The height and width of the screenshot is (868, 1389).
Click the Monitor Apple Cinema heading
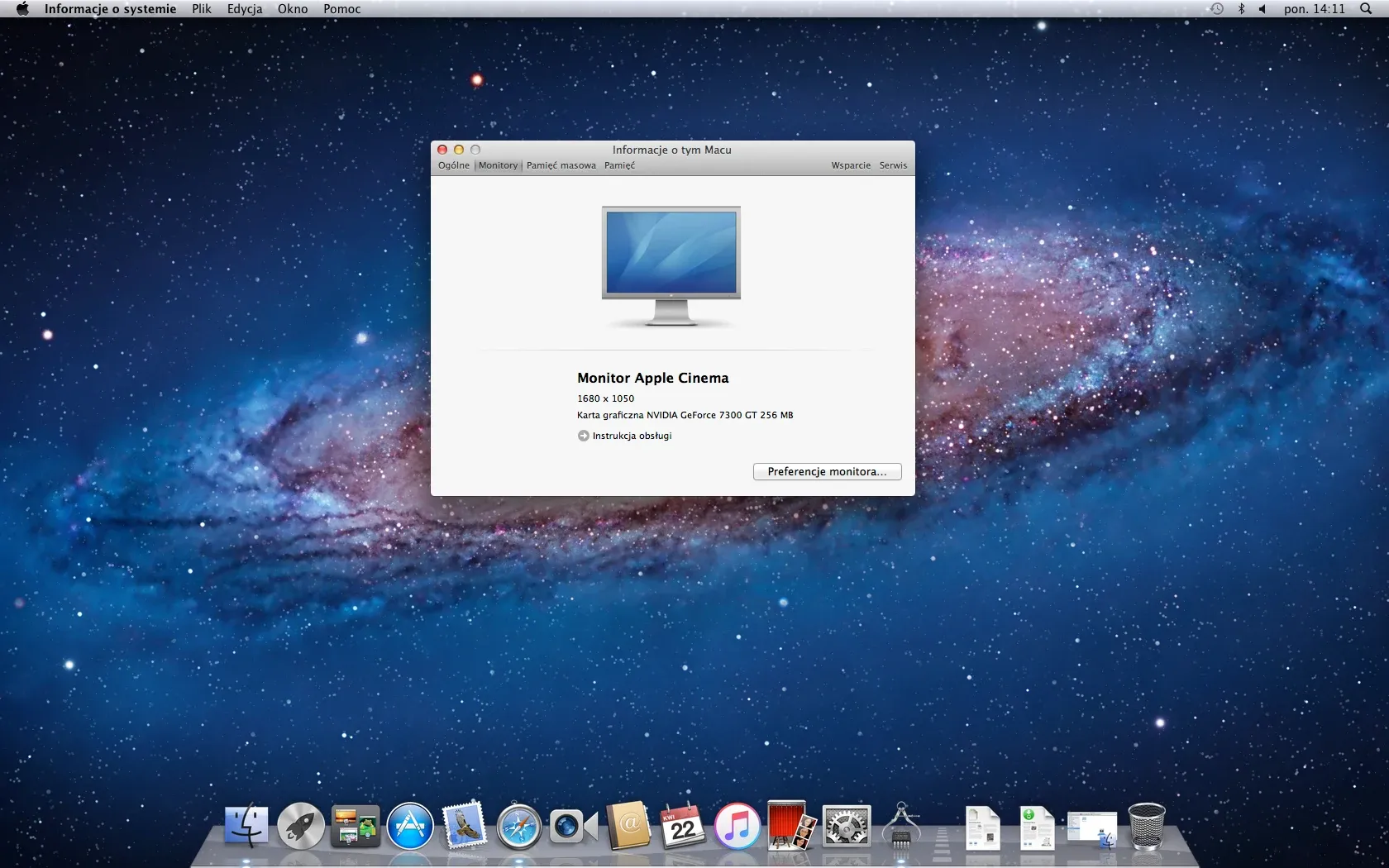point(652,378)
